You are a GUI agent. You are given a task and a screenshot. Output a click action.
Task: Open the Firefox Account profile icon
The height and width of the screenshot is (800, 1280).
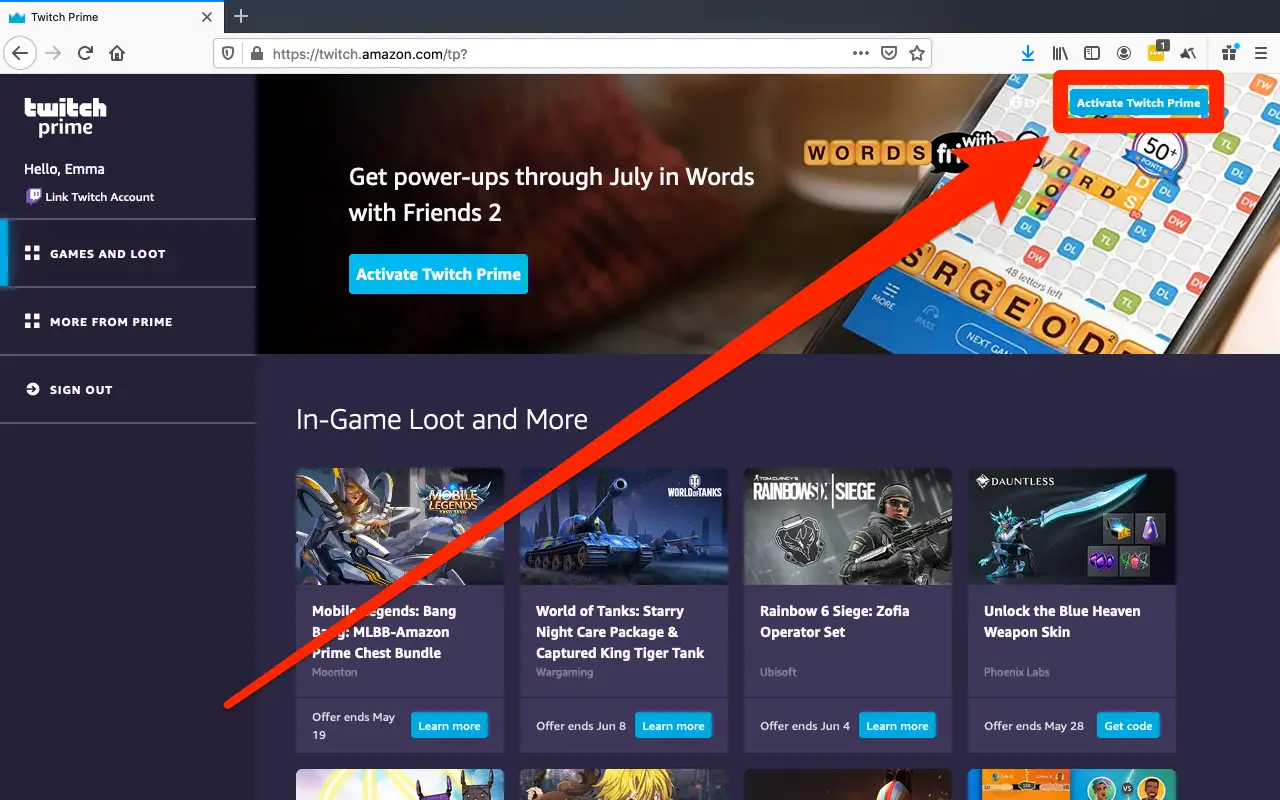pos(1124,53)
